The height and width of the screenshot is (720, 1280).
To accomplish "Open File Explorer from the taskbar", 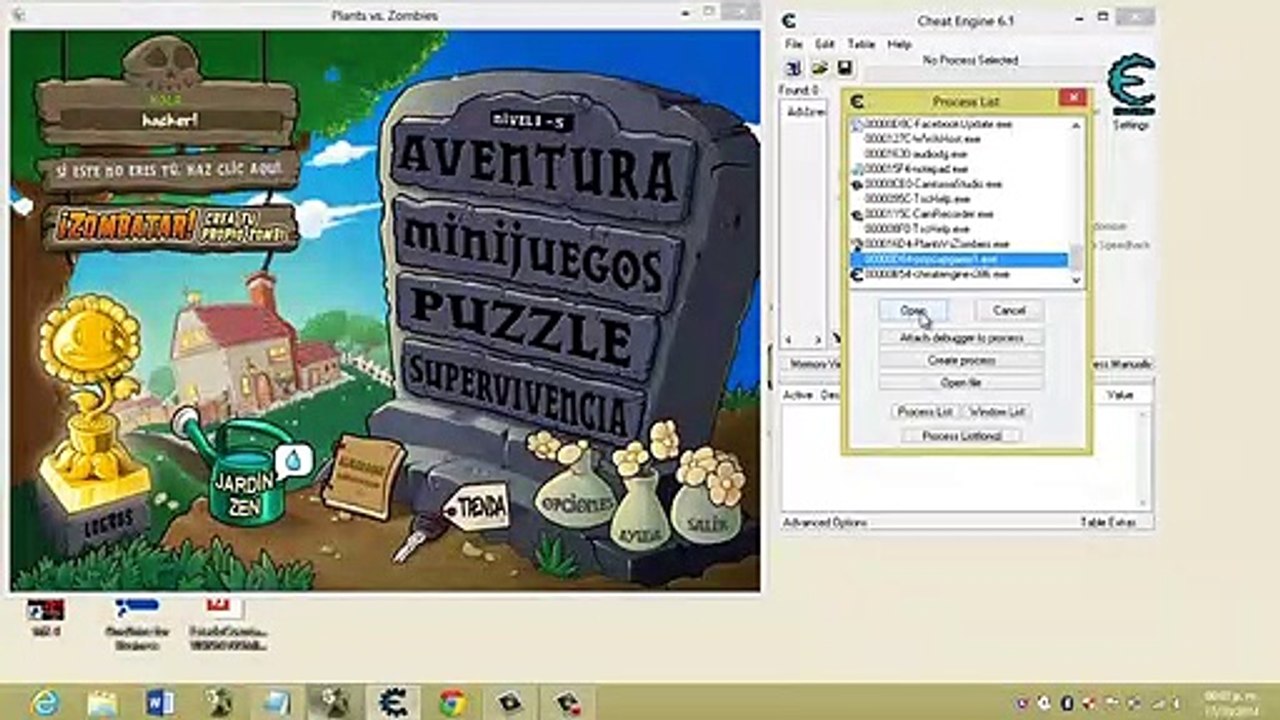I will coord(102,702).
